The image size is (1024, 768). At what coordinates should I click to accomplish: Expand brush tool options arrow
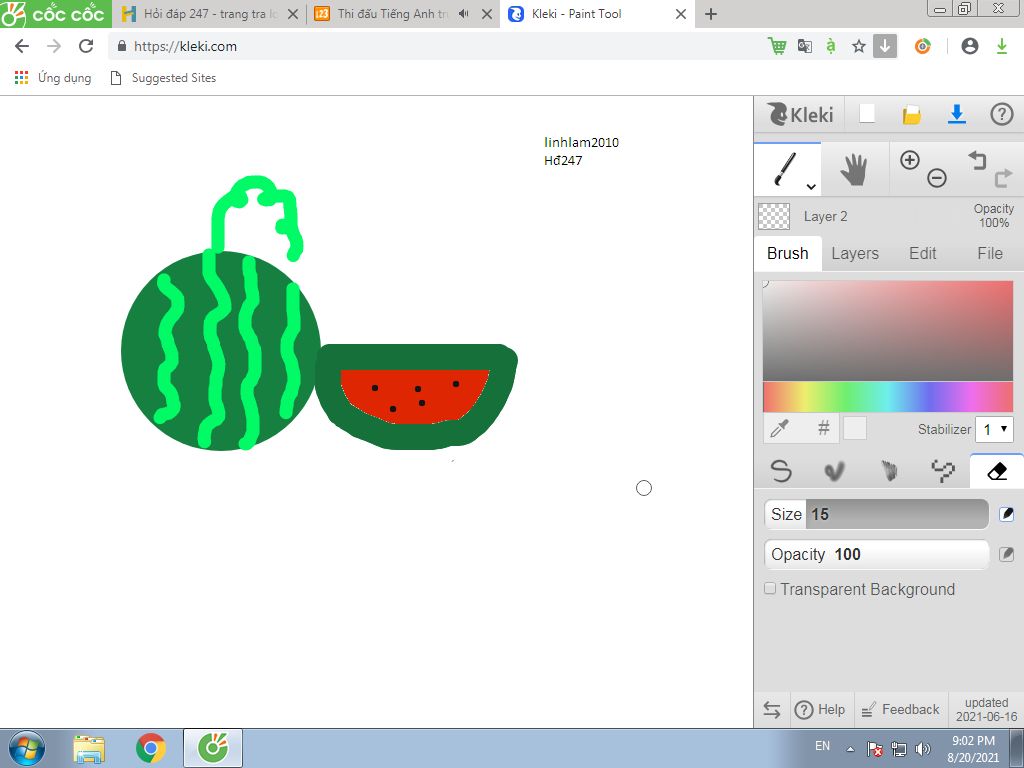click(811, 187)
